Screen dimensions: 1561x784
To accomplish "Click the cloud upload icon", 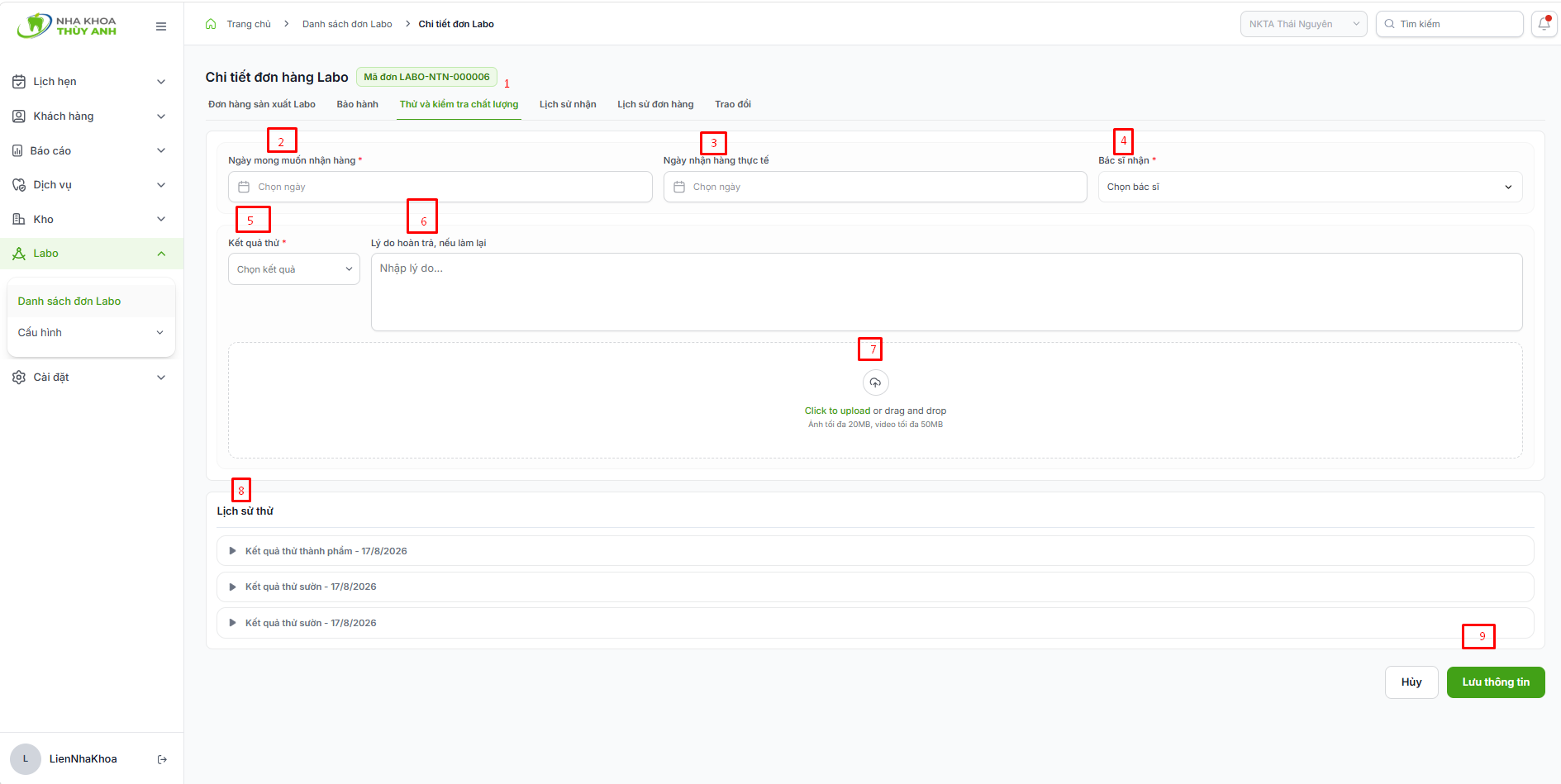I will (875, 382).
